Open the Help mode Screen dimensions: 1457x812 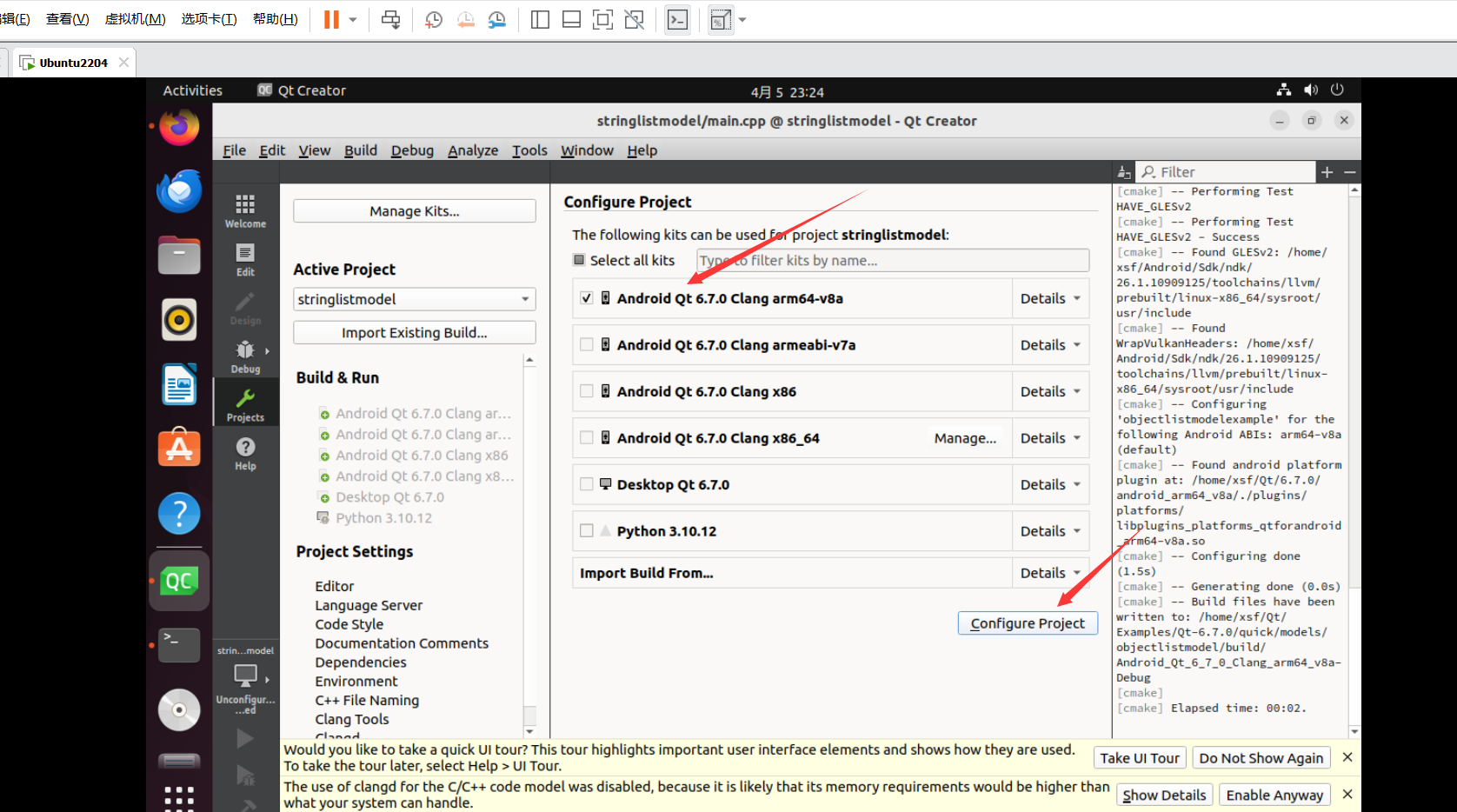click(x=245, y=454)
